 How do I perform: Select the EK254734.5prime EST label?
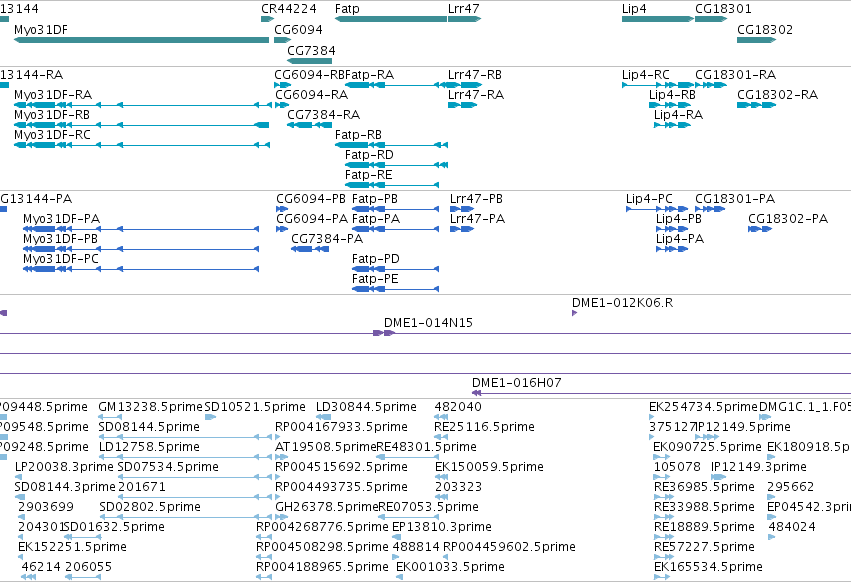tap(703, 407)
